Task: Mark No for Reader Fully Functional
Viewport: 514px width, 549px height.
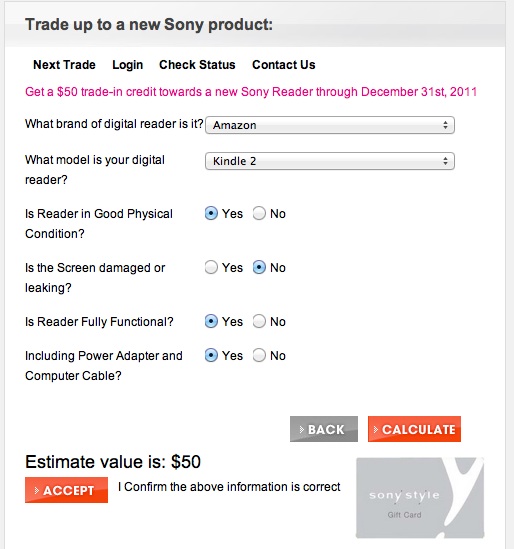Action: tap(259, 321)
